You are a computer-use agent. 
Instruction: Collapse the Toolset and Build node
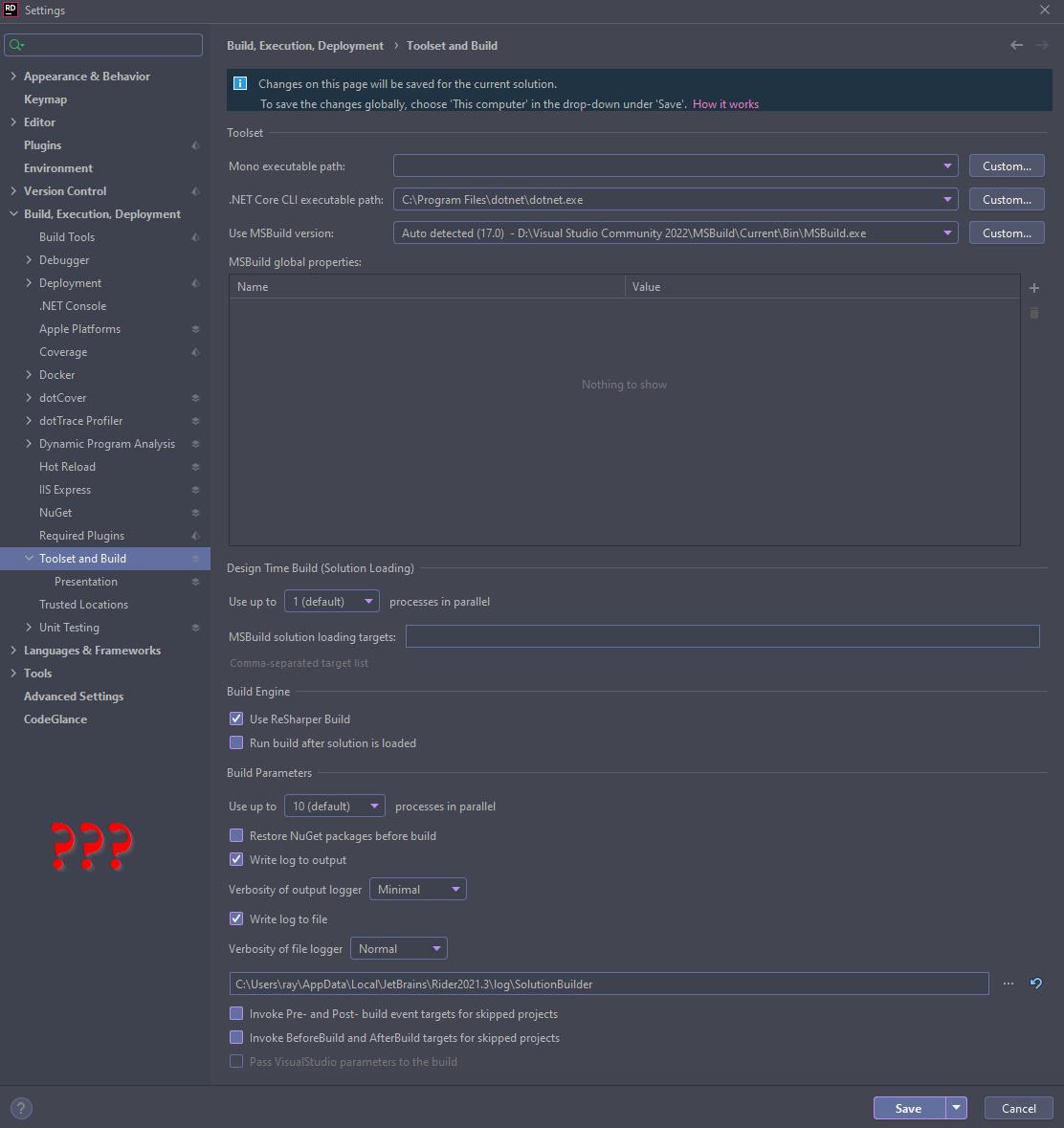pos(29,558)
